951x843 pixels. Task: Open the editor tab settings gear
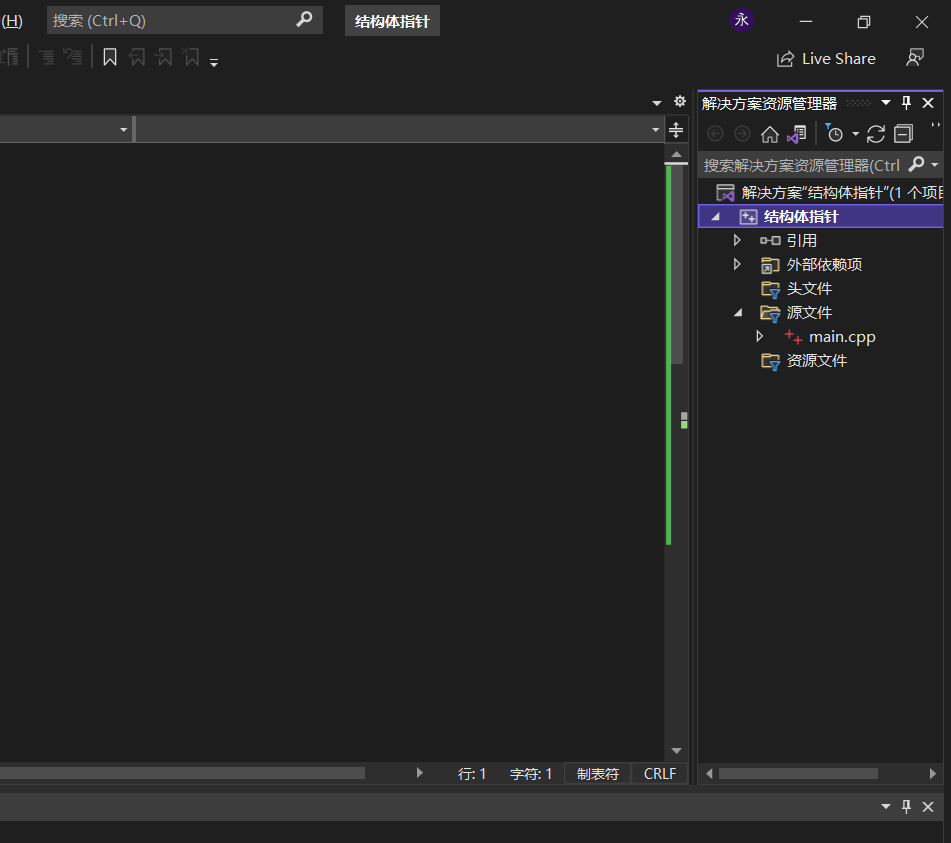tap(680, 101)
